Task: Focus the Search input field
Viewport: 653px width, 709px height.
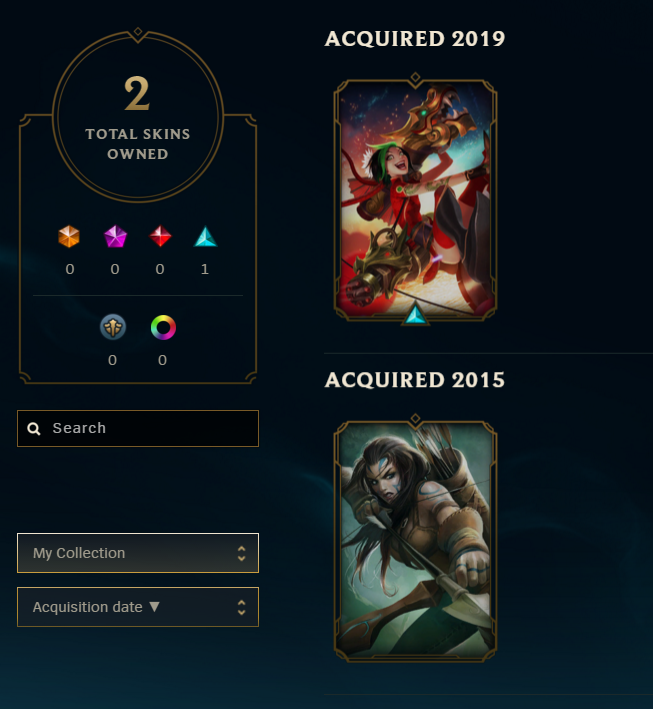Action: pyautogui.click(x=138, y=429)
